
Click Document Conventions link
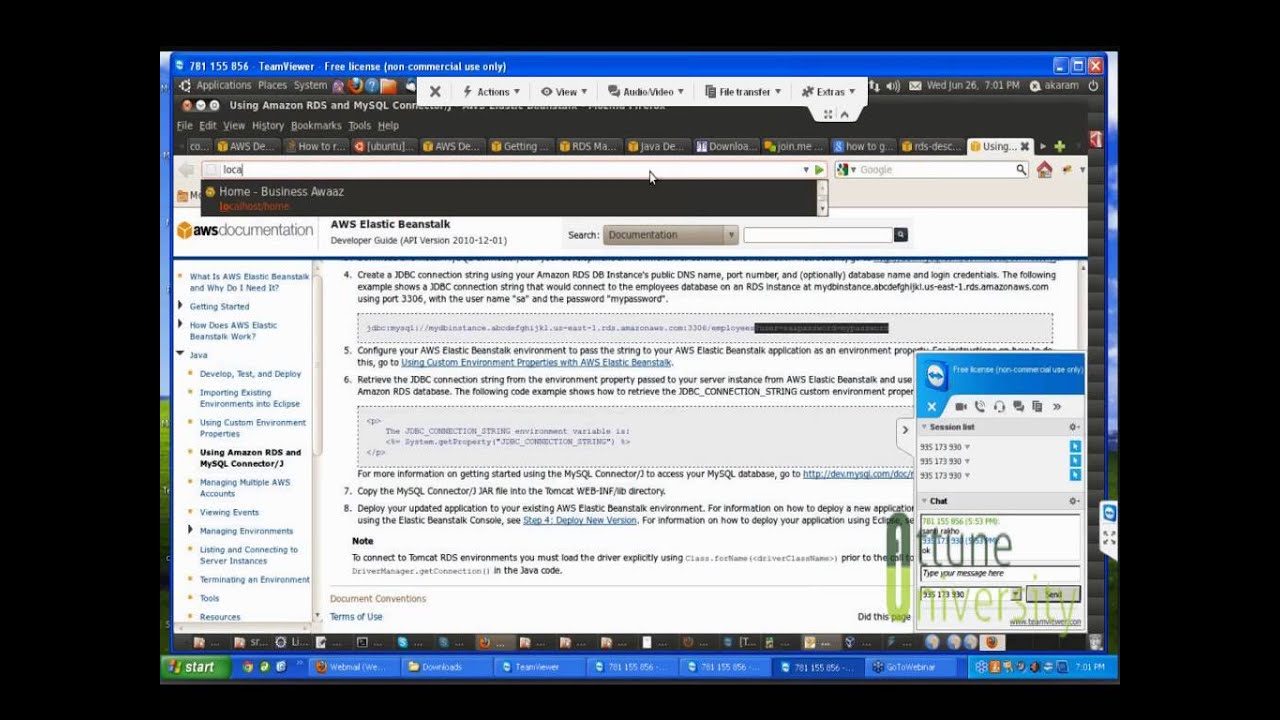click(x=378, y=599)
